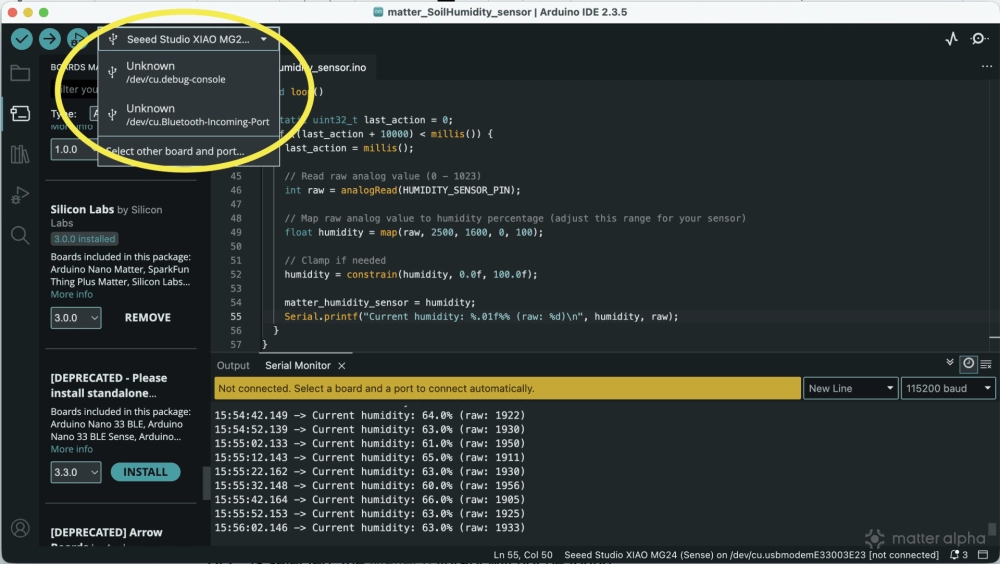
Task: Expand the Seeed Studio XIAO board selector
Action: (x=189, y=39)
